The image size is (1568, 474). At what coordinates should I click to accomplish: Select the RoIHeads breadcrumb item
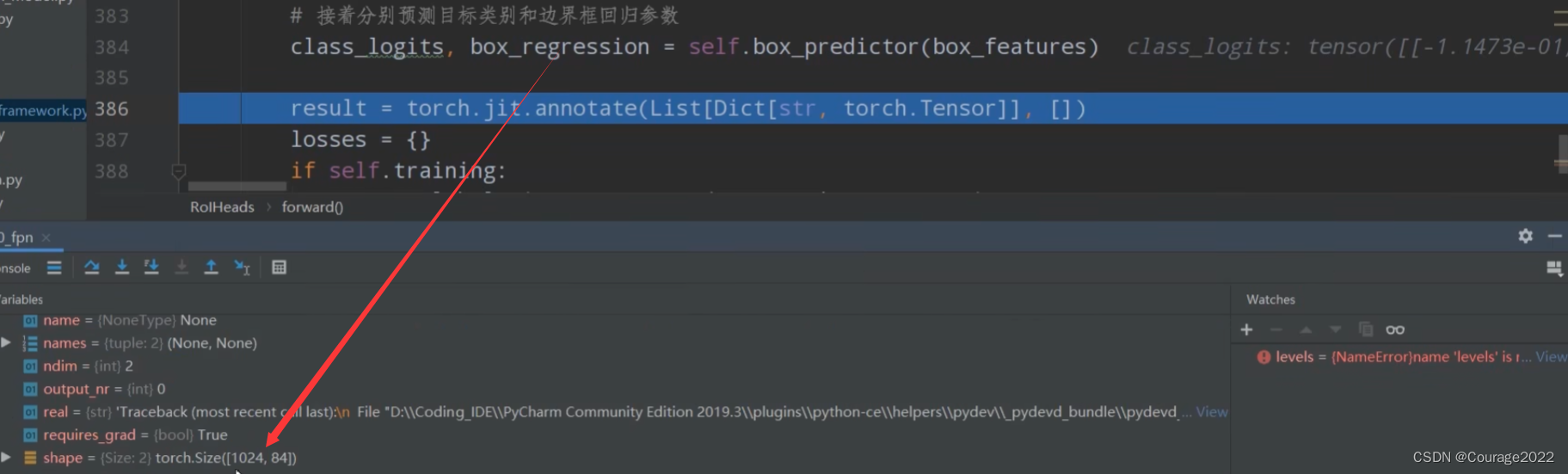click(x=222, y=207)
